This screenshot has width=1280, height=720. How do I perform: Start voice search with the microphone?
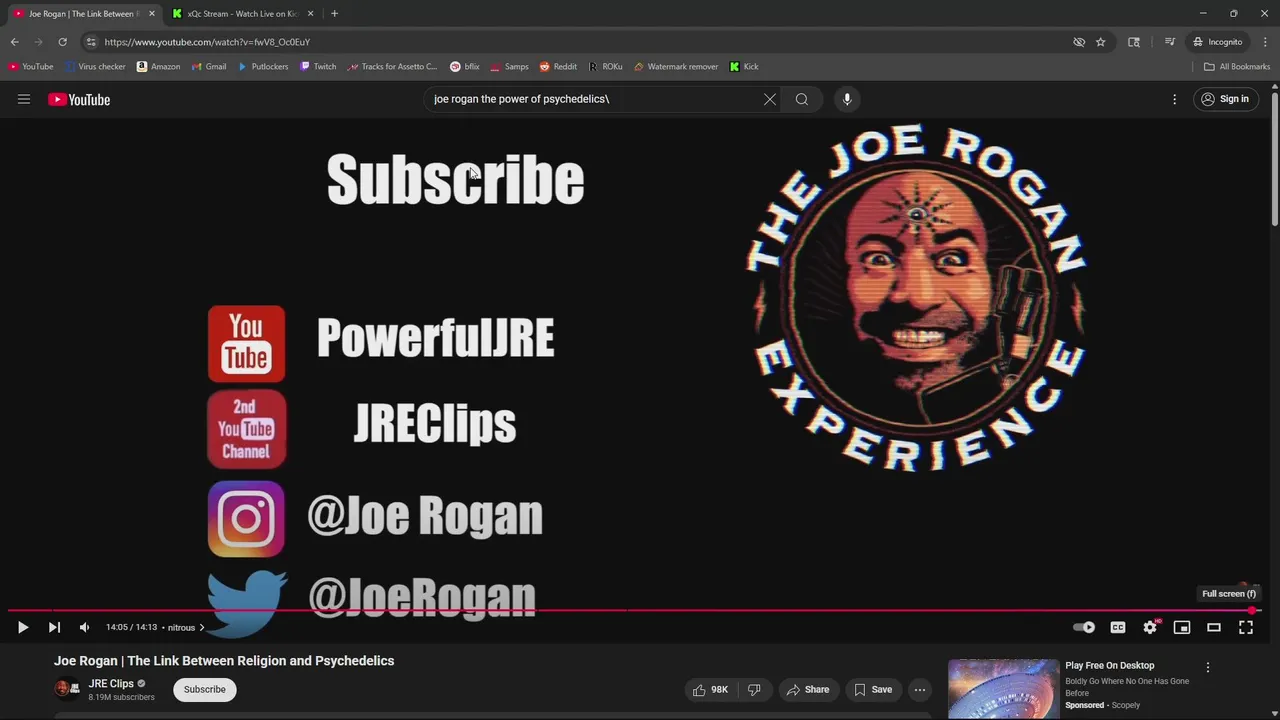click(847, 99)
